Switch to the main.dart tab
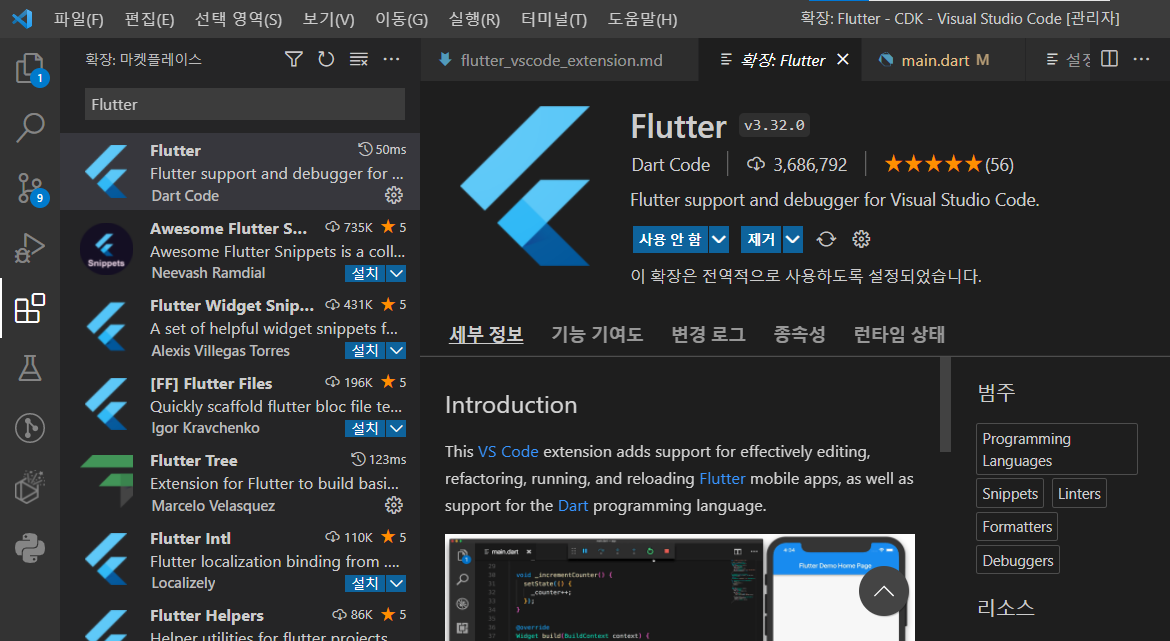The height and width of the screenshot is (641, 1170). [x=938, y=59]
